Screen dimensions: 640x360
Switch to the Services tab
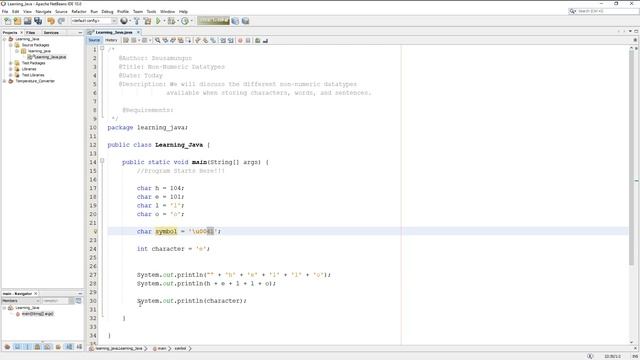[x=51, y=32]
